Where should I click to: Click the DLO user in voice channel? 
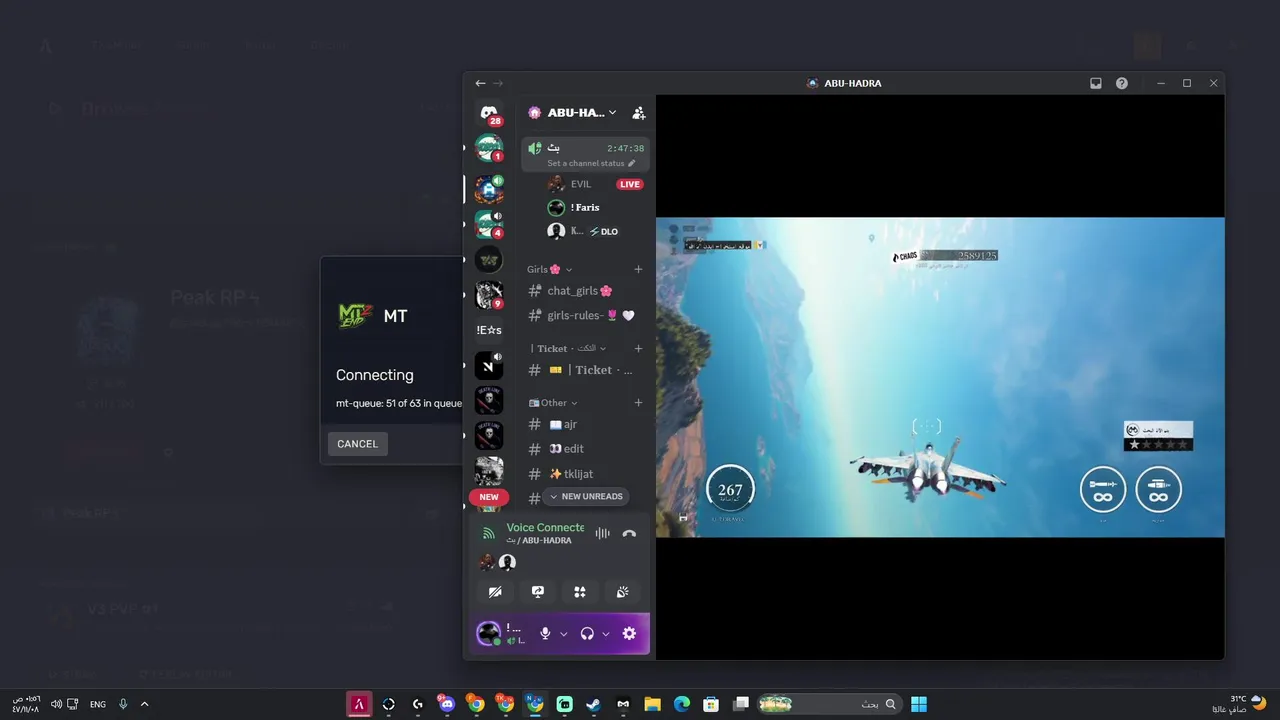pos(585,231)
